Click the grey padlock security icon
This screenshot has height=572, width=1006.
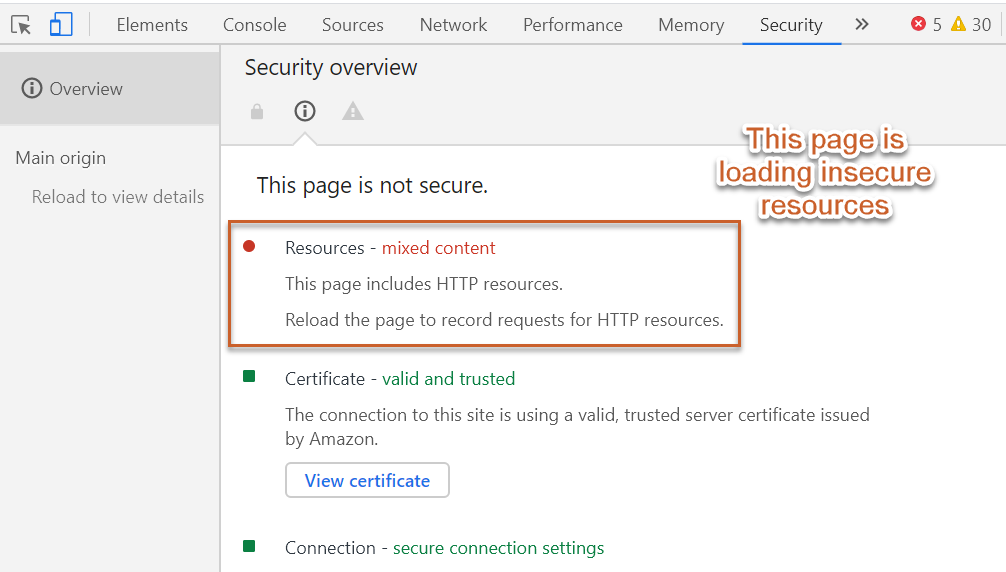point(257,112)
